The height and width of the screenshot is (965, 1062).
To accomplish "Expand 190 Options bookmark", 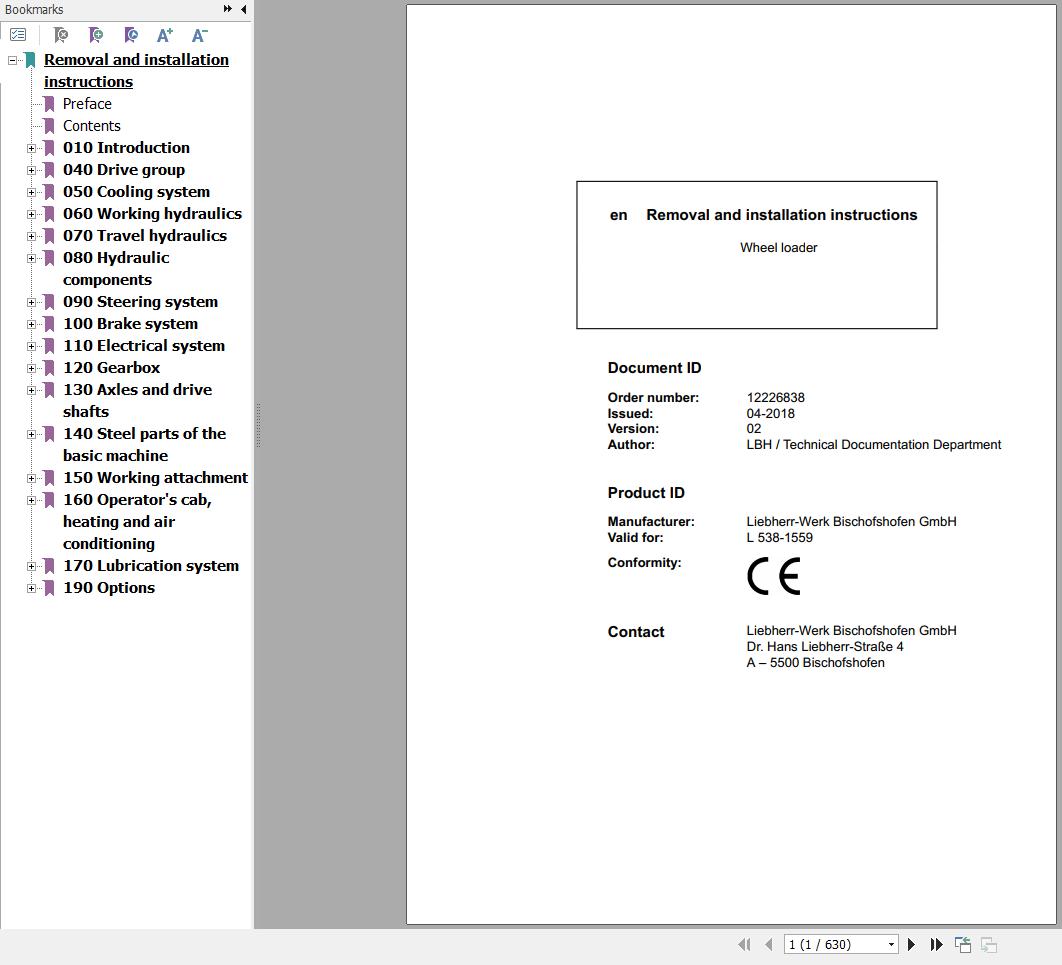I will click(x=31, y=588).
